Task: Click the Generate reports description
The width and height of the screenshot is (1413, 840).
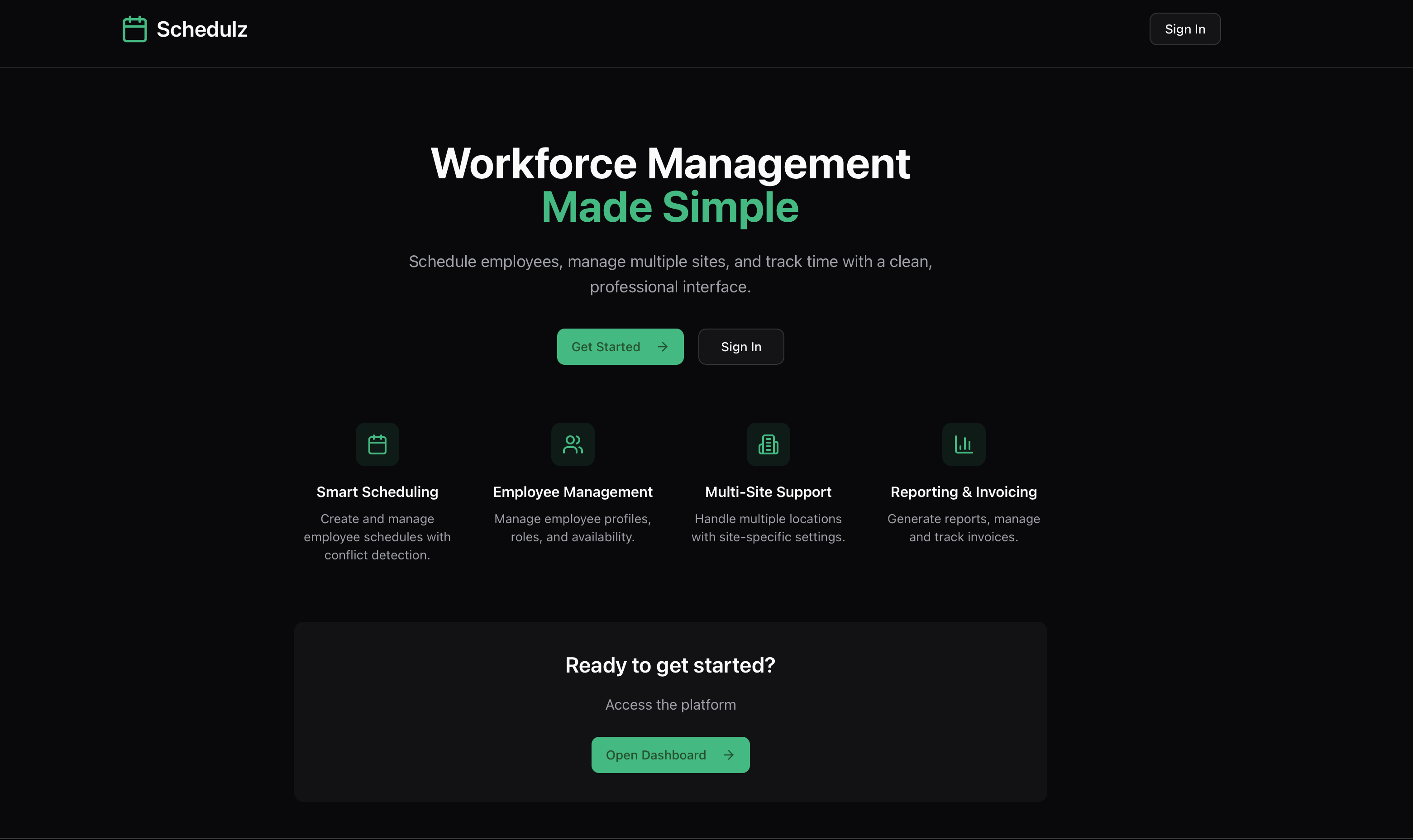Action: coord(964,528)
